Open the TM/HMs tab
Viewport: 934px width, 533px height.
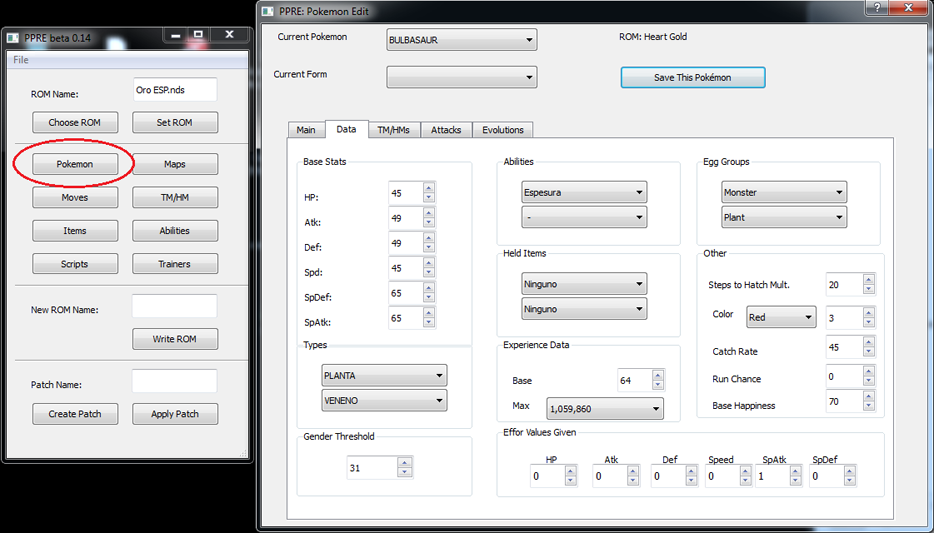(393, 130)
